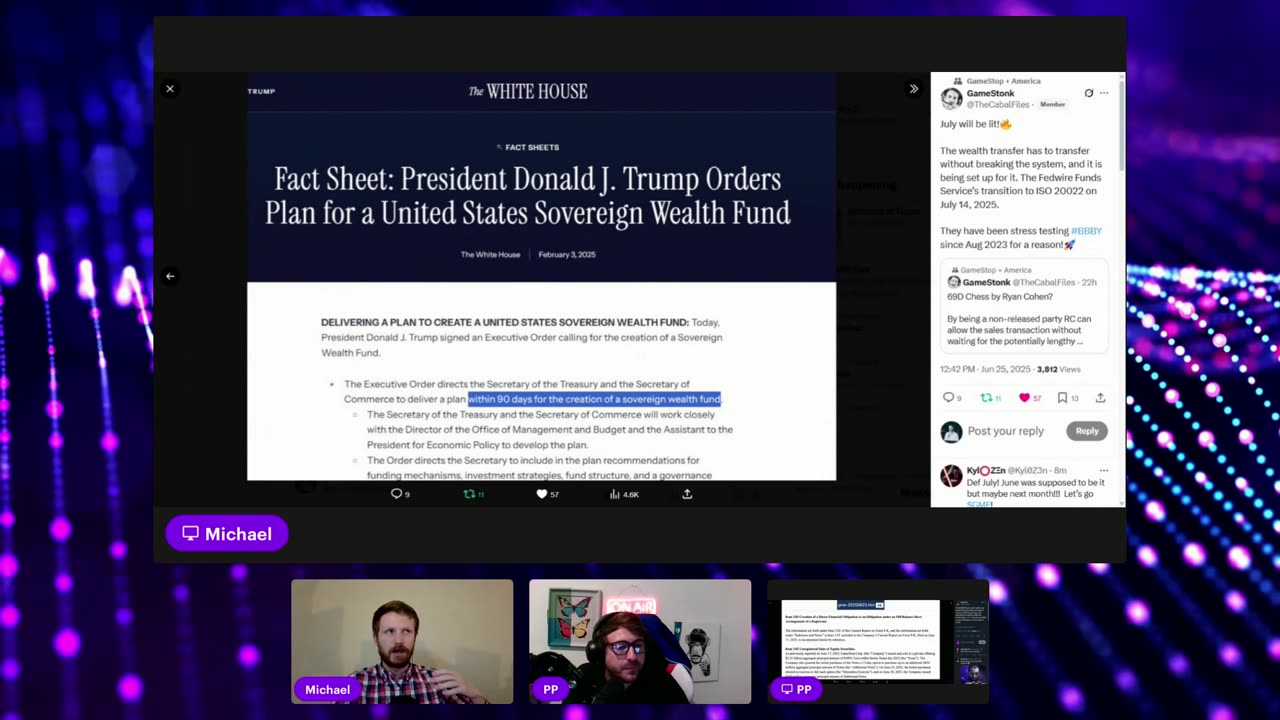Image resolution: width=1280 pixels, height=720 pixels.
Task: Open the more options menu on GameStonk's post
Action: [x=1104, y=93]
